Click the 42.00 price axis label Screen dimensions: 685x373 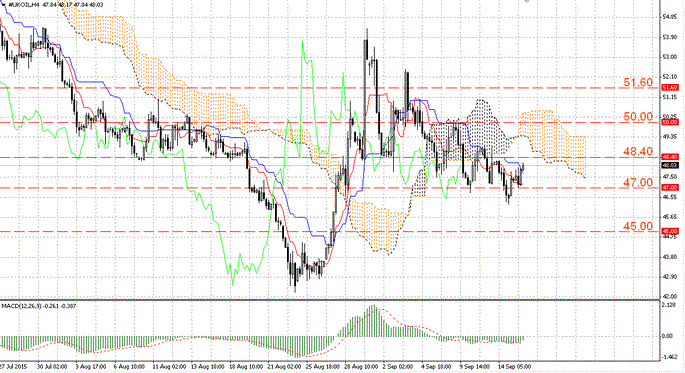point(670,297)
